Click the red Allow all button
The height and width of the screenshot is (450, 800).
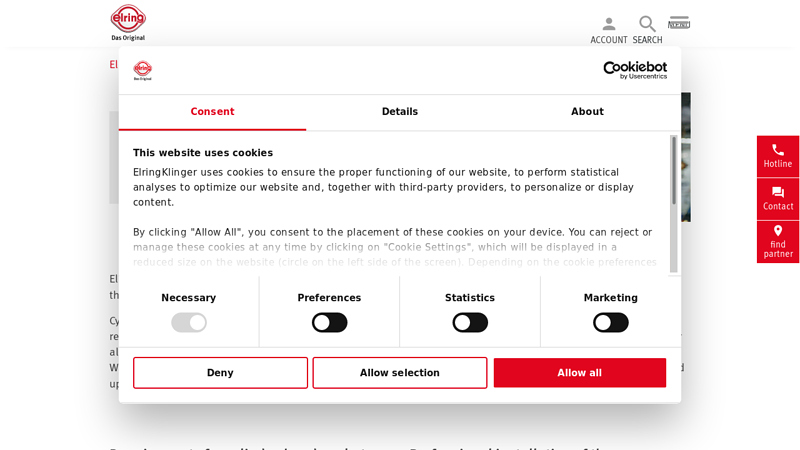tap(580, 373)
